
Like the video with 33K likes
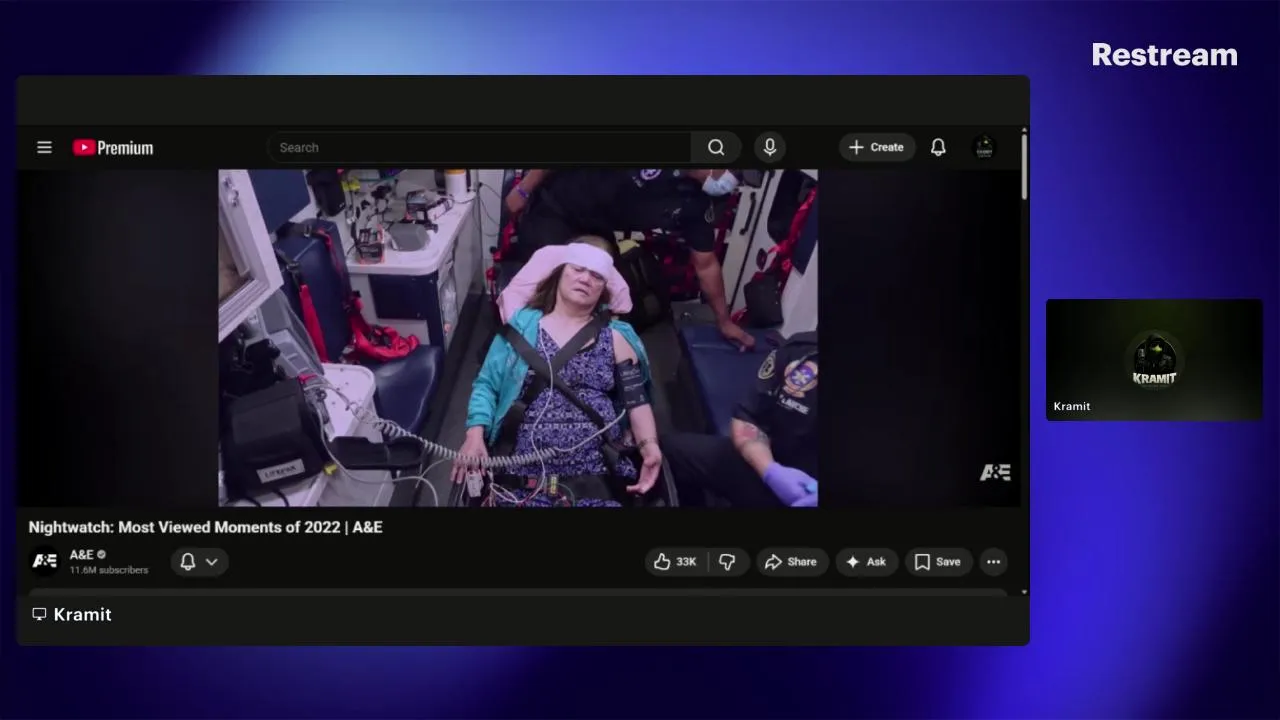pos(675,562)
